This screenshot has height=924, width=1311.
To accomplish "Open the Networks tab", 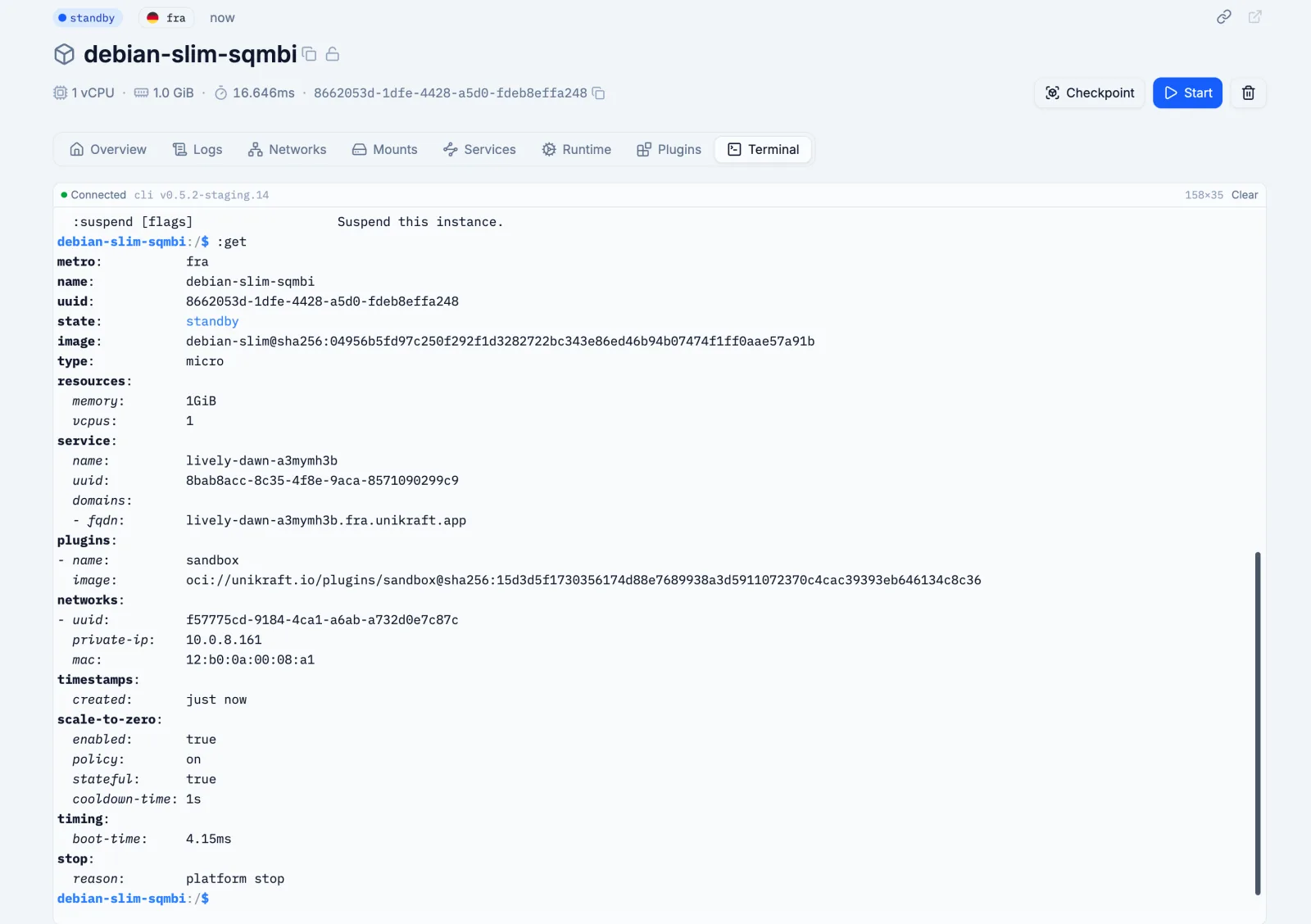I will tap(288, 149).
